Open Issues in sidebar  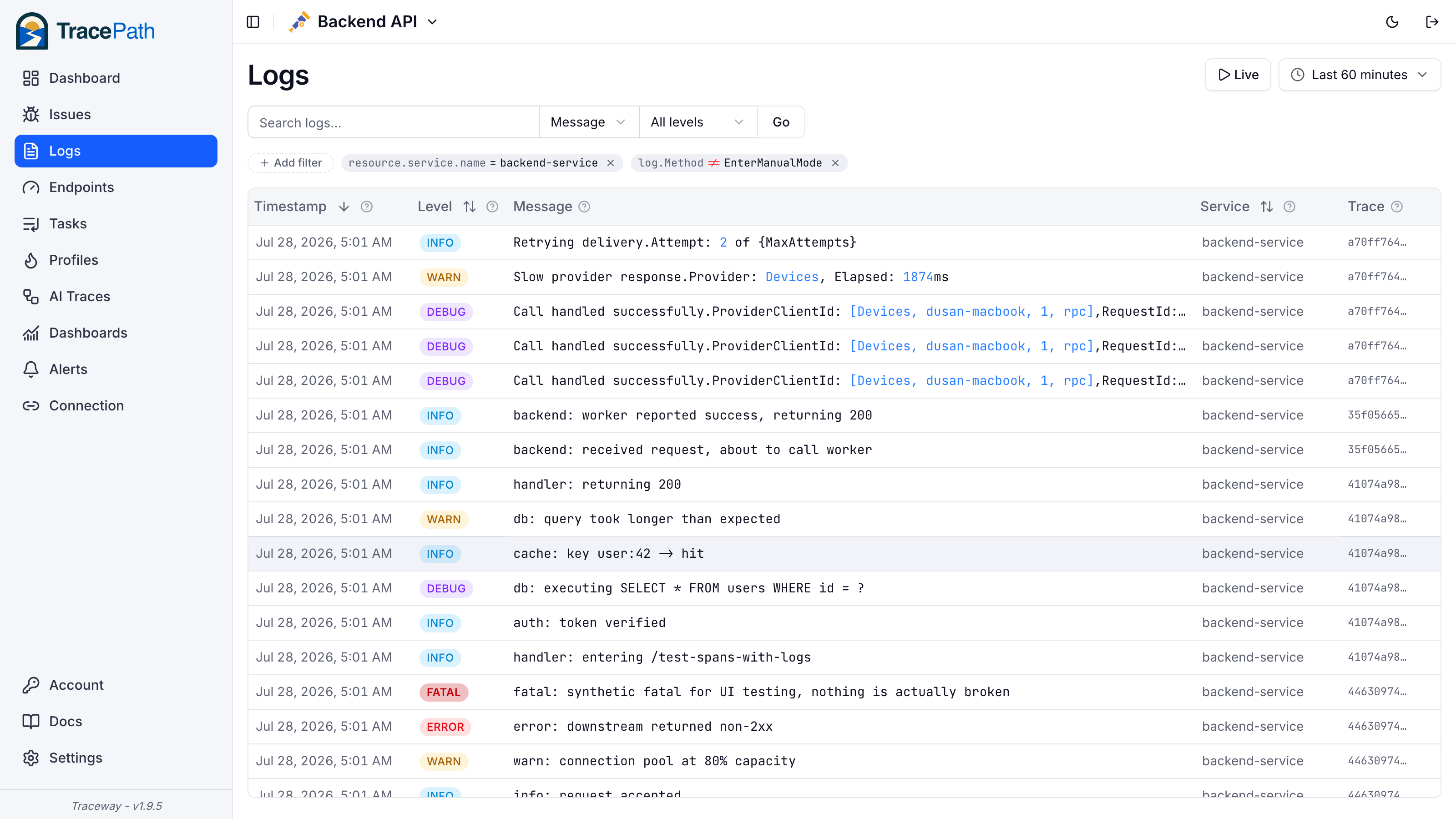click(116, 114)
